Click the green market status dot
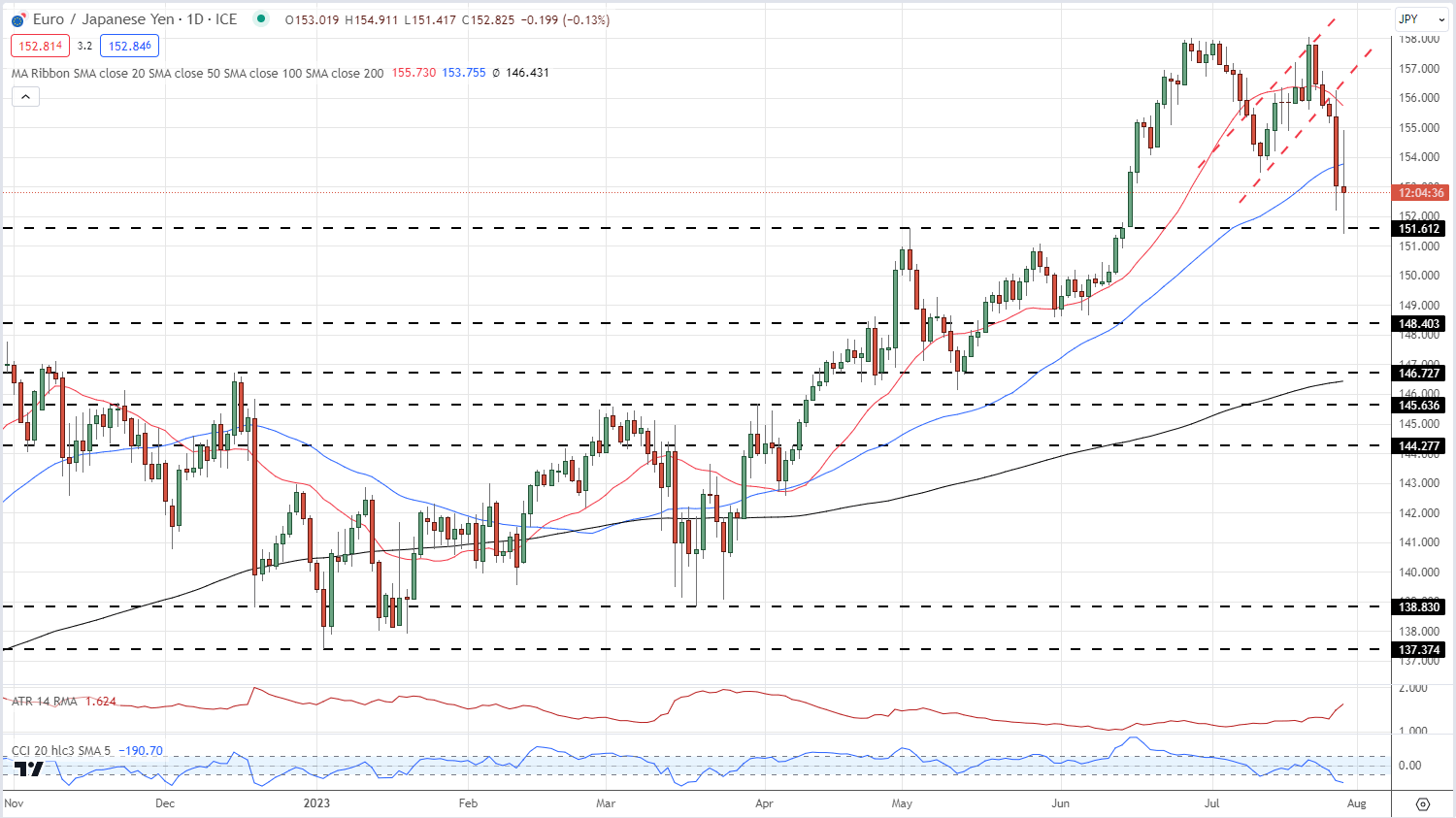 pyautogui.click(x=259, y=18)
